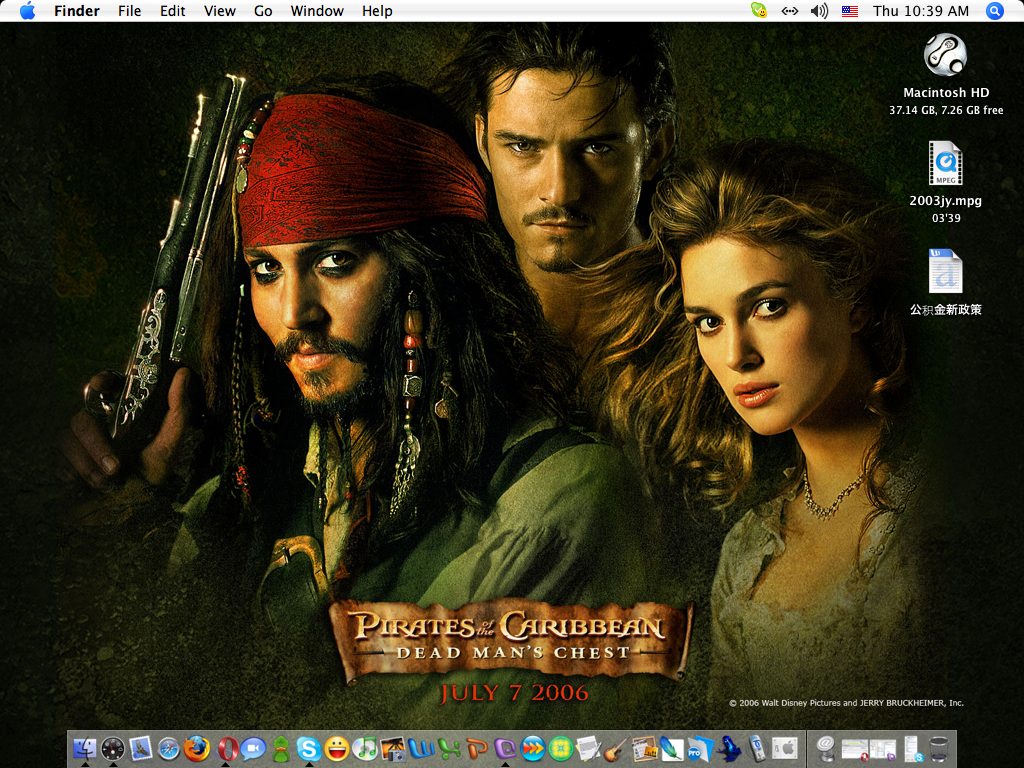The width and height of the screenshot is (1024, 768).
Task: Click the "公积金新政策" file name
Action: pyautogui.click(x=945, y=310)
